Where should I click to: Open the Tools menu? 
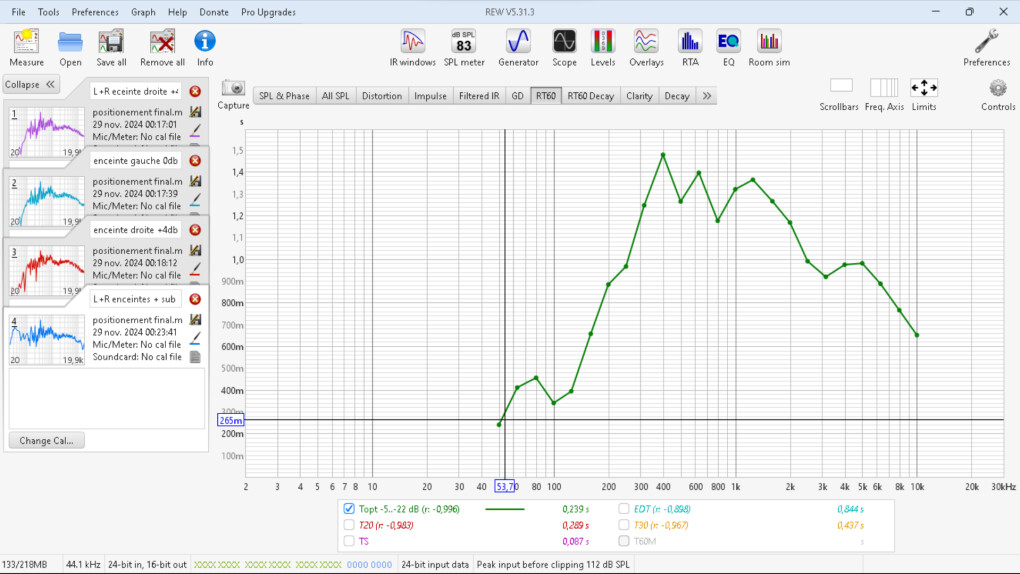pyautogui.click(x=48, y=12)
